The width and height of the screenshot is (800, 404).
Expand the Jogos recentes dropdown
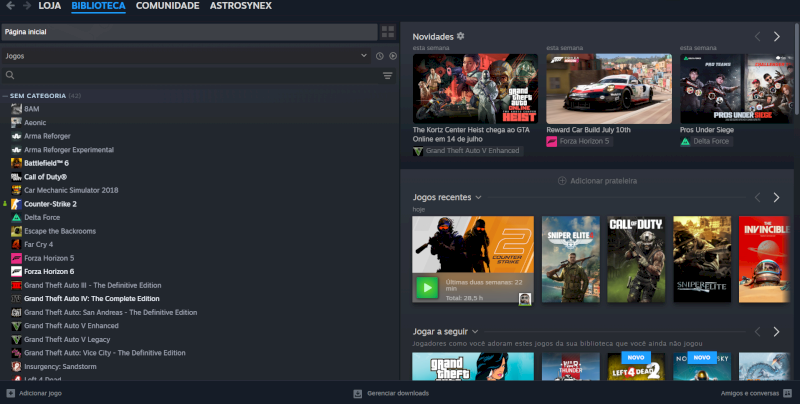click(478, 197)
